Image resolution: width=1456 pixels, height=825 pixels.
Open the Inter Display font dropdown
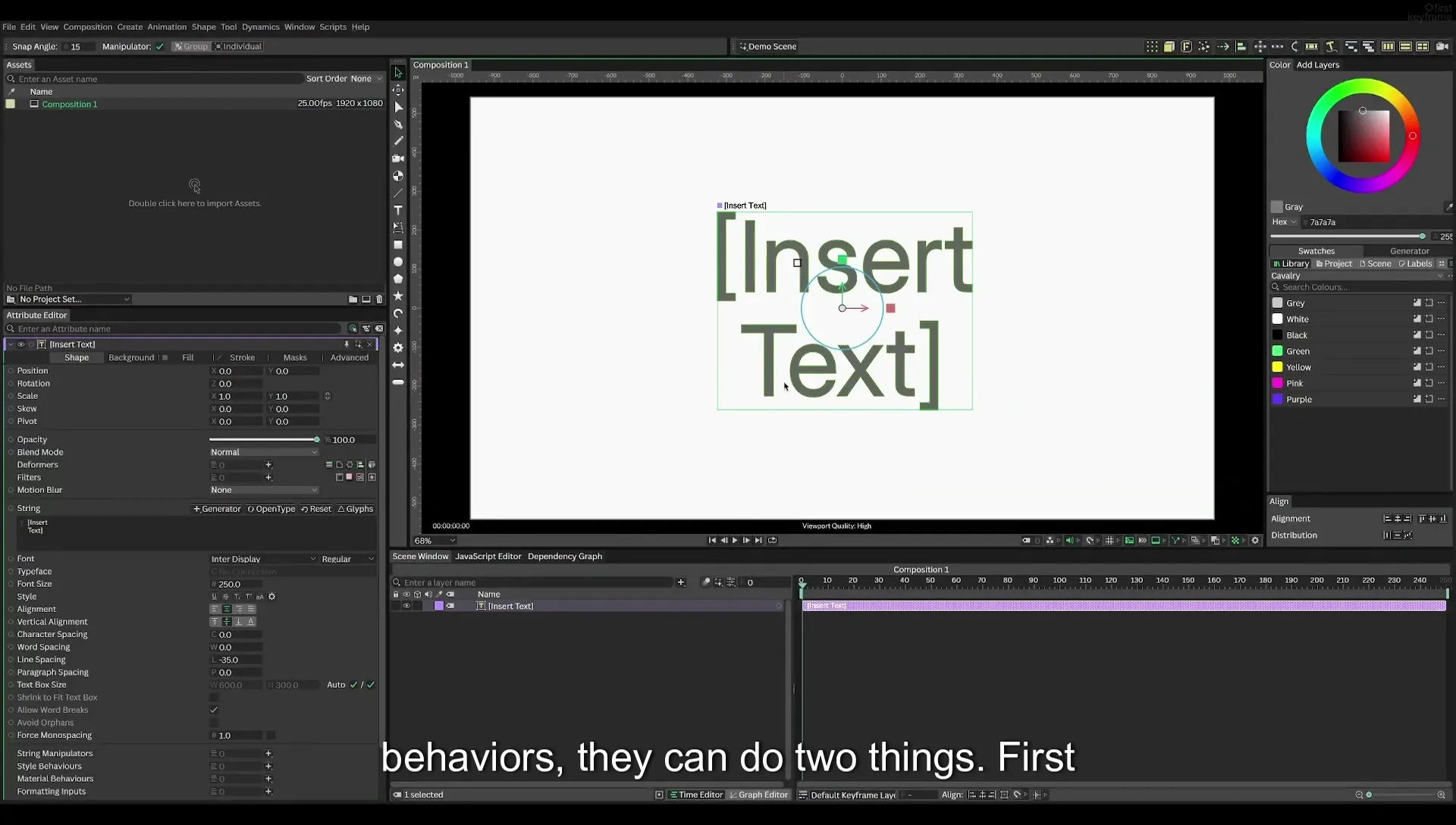(264, 559)
